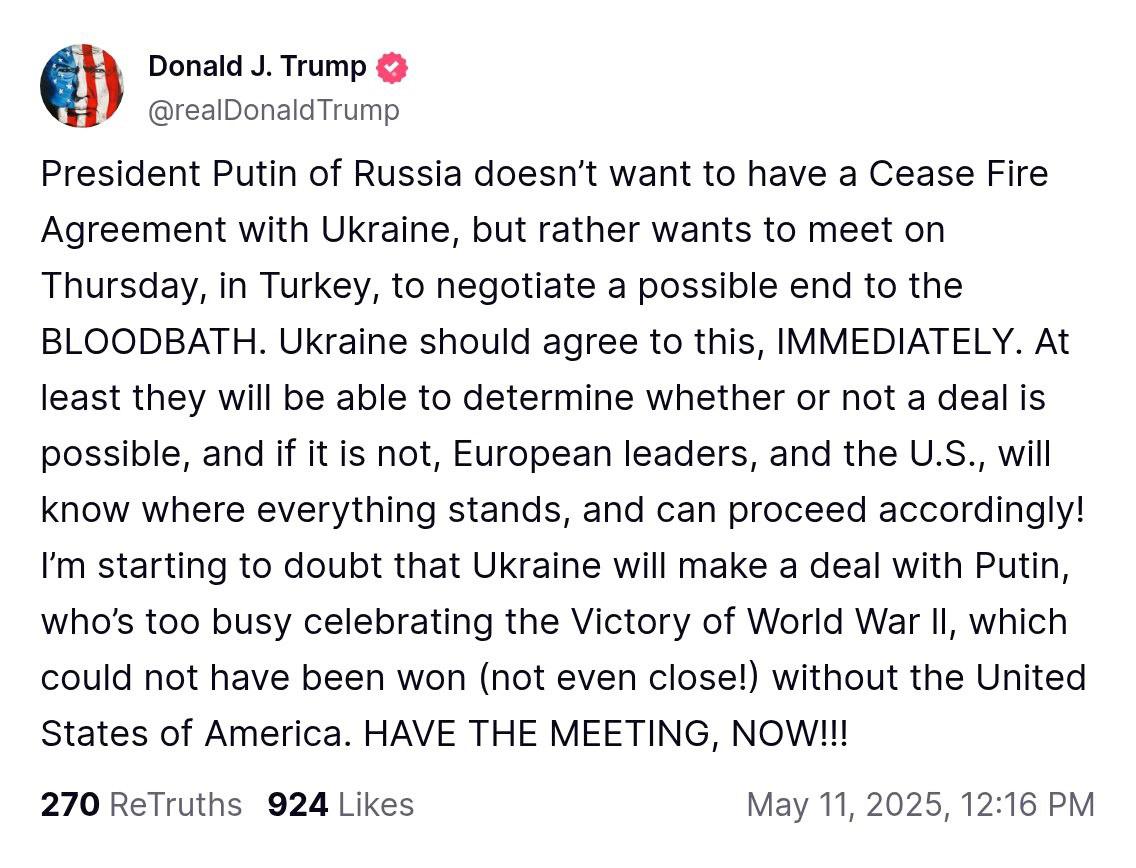Viewport: 1136px width, 868px height.
Task: View the 270 ReTruths list
Action: pyautogui.click(x=141, y=805)
